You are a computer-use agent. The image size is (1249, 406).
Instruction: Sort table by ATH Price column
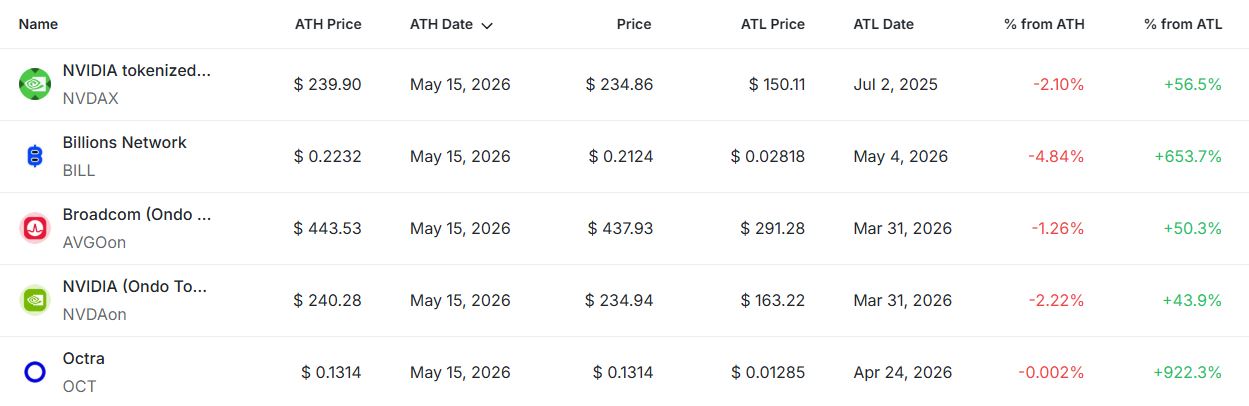click(x=328, y=24)
